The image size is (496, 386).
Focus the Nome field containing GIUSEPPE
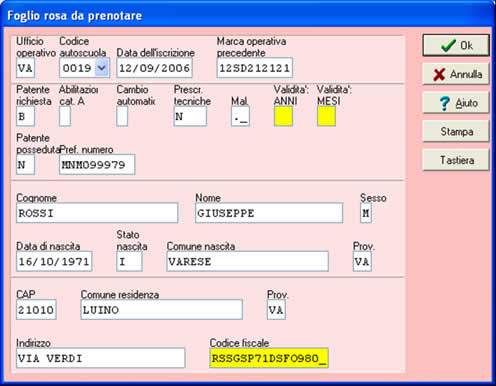click(x=269, y=213)
